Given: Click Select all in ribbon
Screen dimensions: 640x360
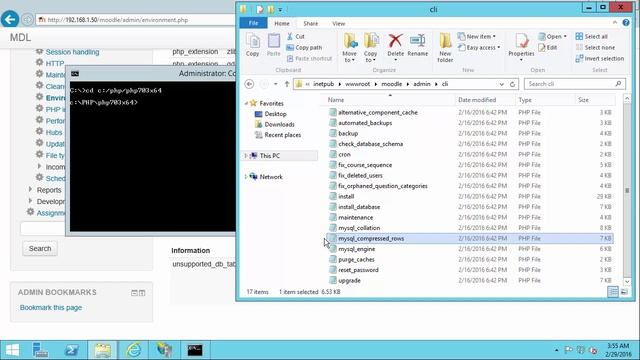Looking at the screenshot, I should pos(592,36).
